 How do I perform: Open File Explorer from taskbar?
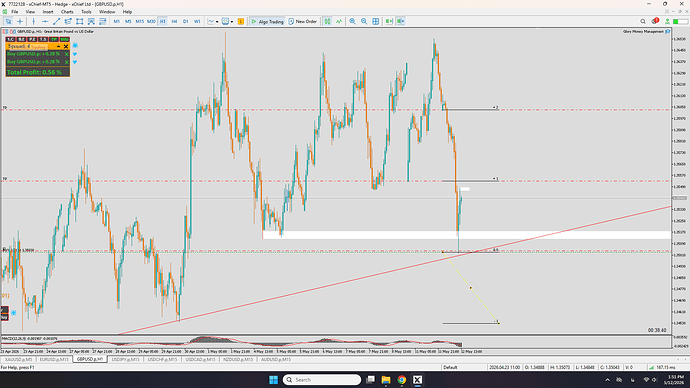pyautogui.click(x=386, y=380)
